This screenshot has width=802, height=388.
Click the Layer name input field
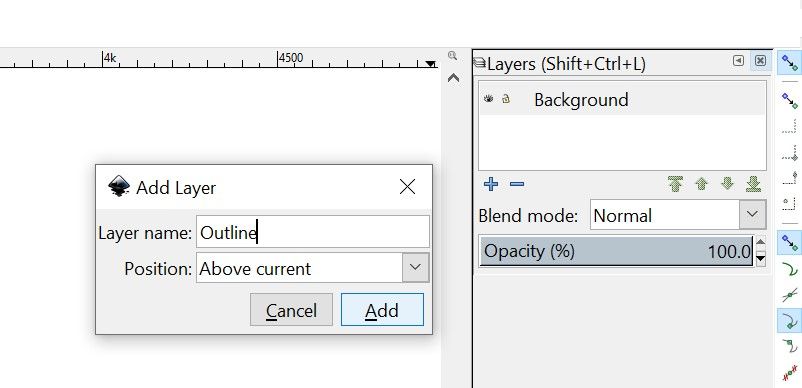coord(313,232)
